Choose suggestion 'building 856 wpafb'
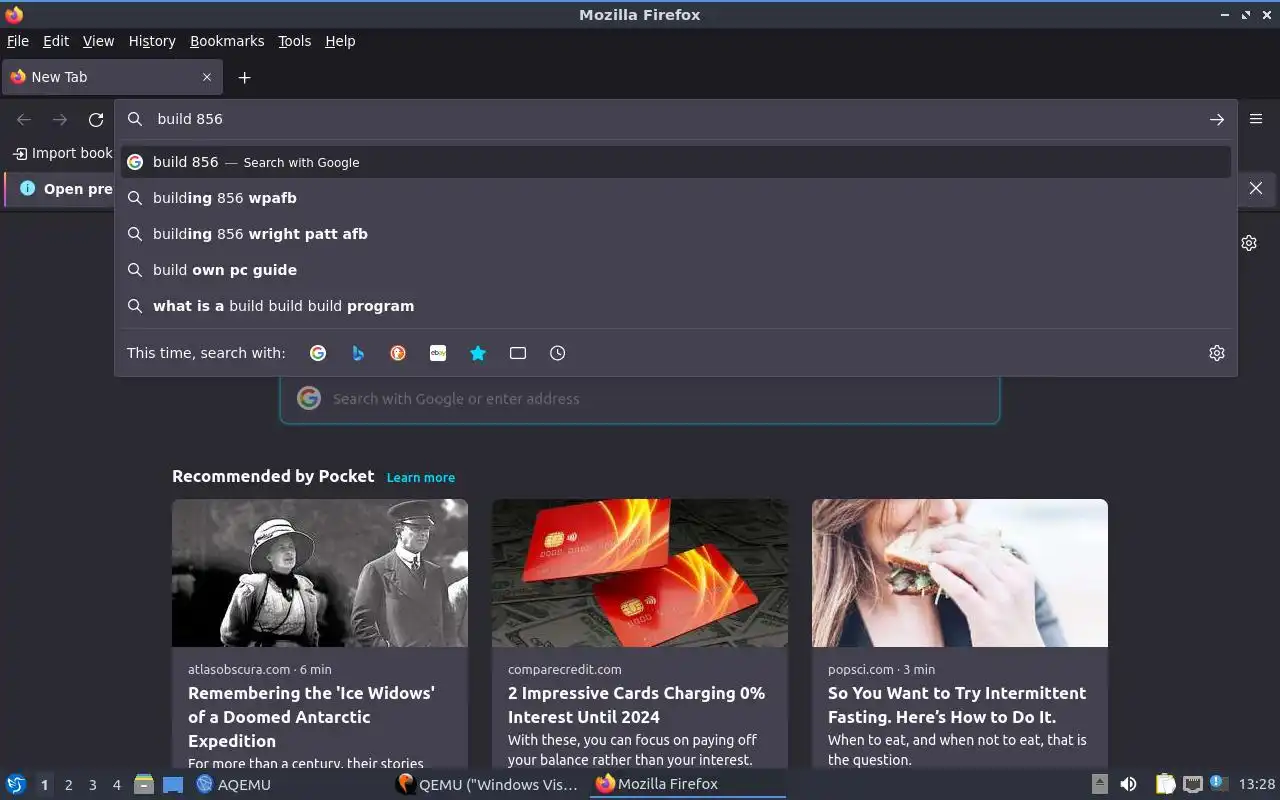The height and width of the screenshot is (800, 1280). point(676,198)
